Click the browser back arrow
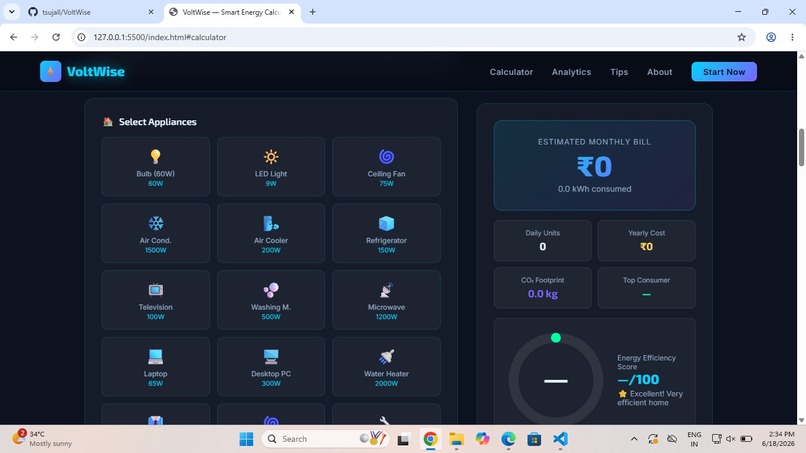 (13, 37)
